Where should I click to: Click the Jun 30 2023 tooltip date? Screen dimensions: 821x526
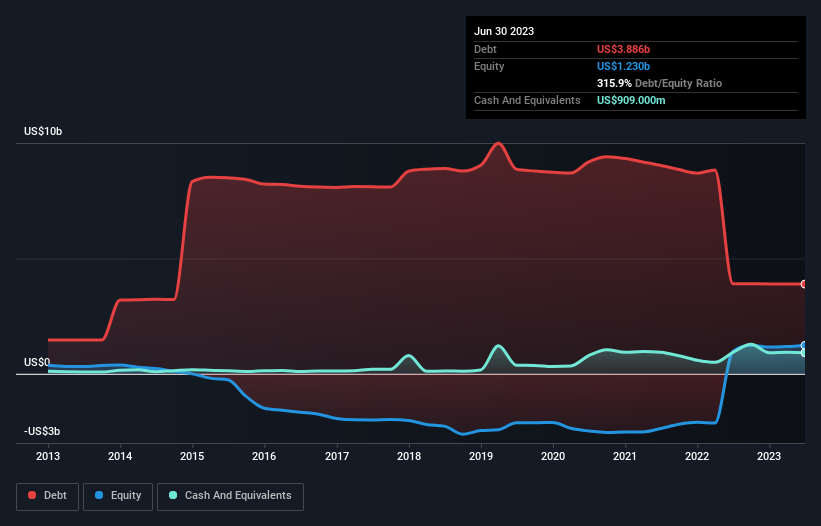504,31
